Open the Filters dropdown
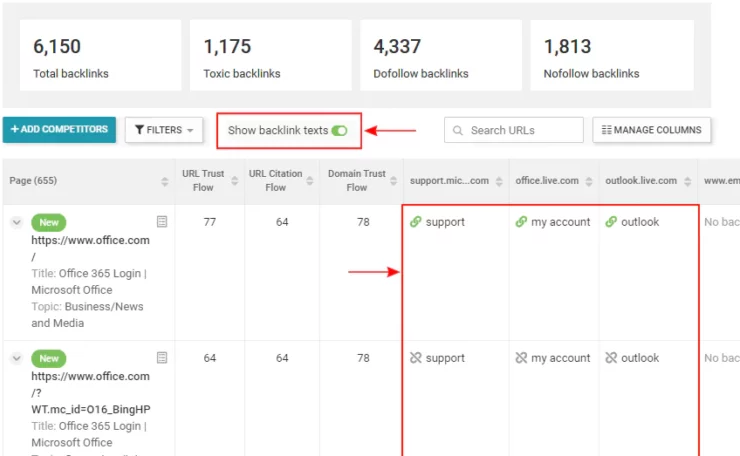The image size is (740, 456). [164, 130]
